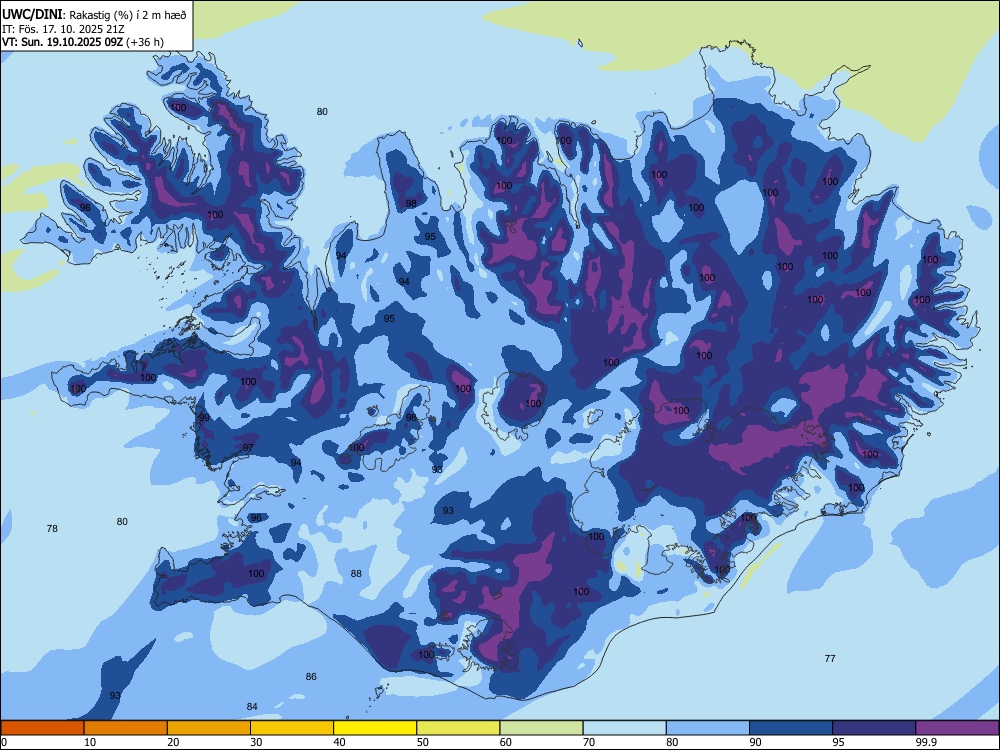Click the '78' humidity value over the sea
This screenshot has width=1000, height=750.
pos(52,529)
